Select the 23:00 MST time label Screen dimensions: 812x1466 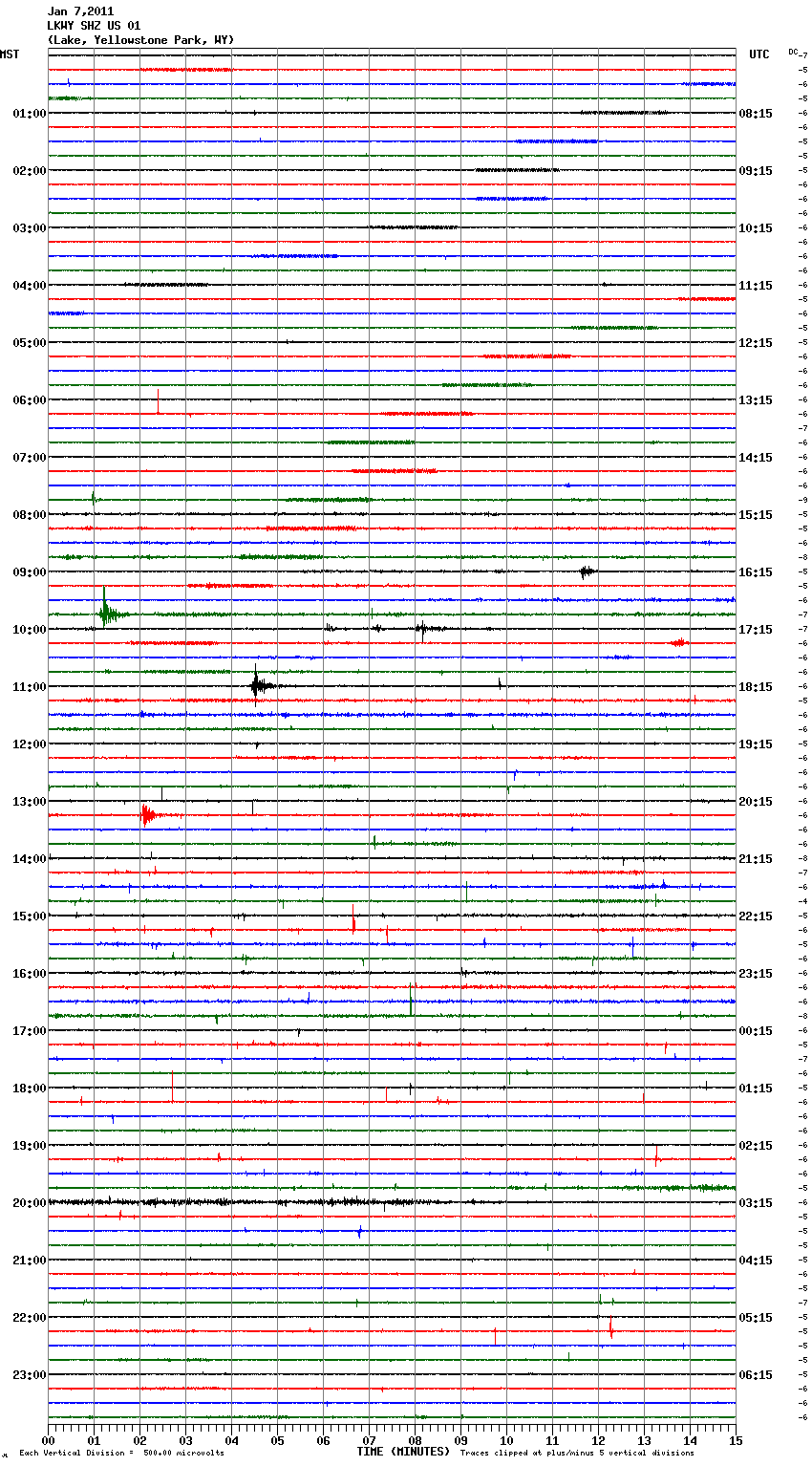point(30,1375)
